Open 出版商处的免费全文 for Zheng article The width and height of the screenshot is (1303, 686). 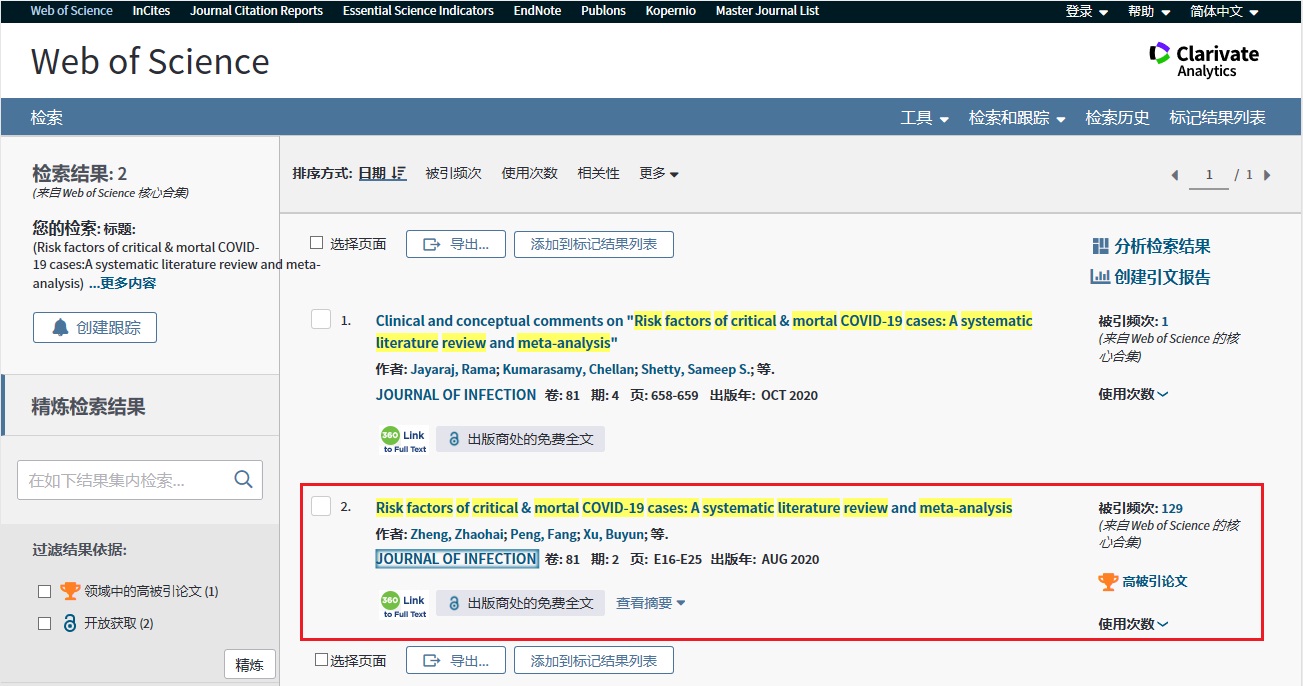click(x=520, y=603)
